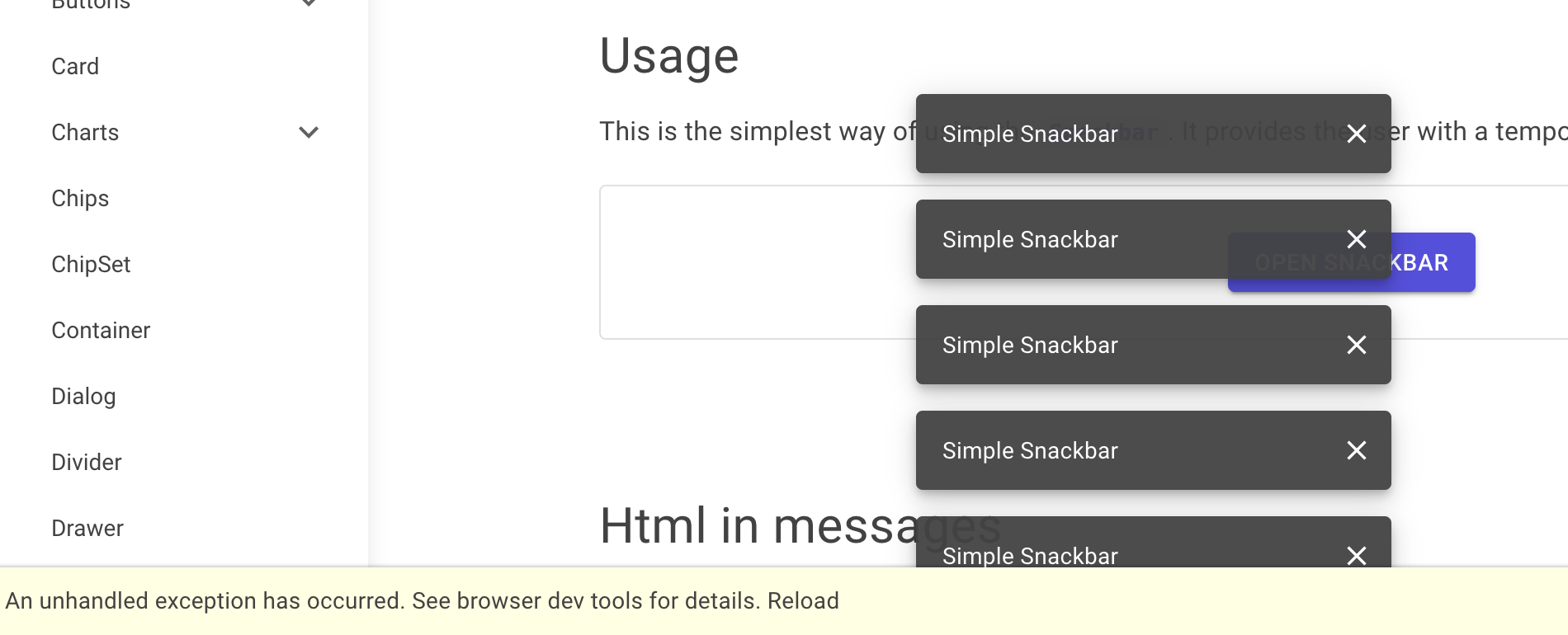Collapse the Buttons section in the sidebar
The image size is (1568, 635).
[x=309, y=2]
